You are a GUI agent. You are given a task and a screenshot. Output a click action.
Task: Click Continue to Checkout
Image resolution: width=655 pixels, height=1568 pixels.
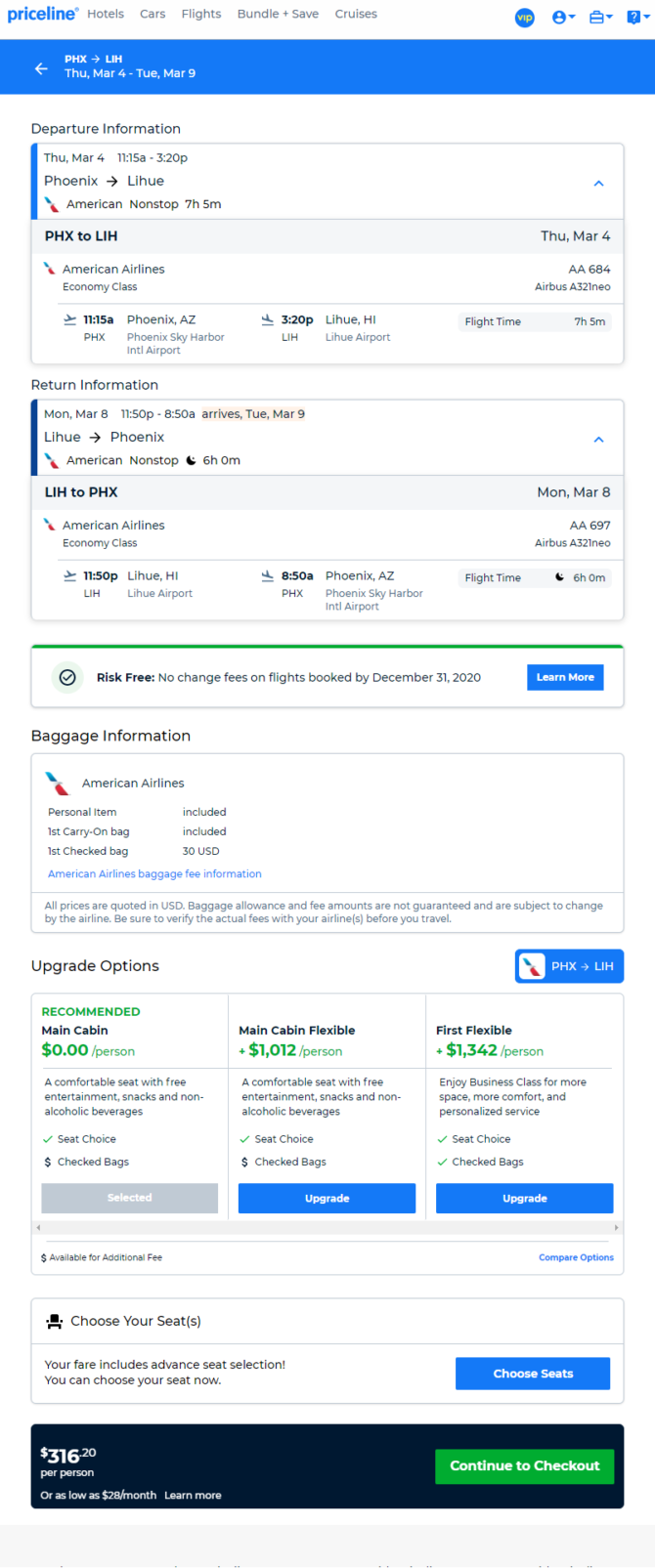[x=524, y=1465]
